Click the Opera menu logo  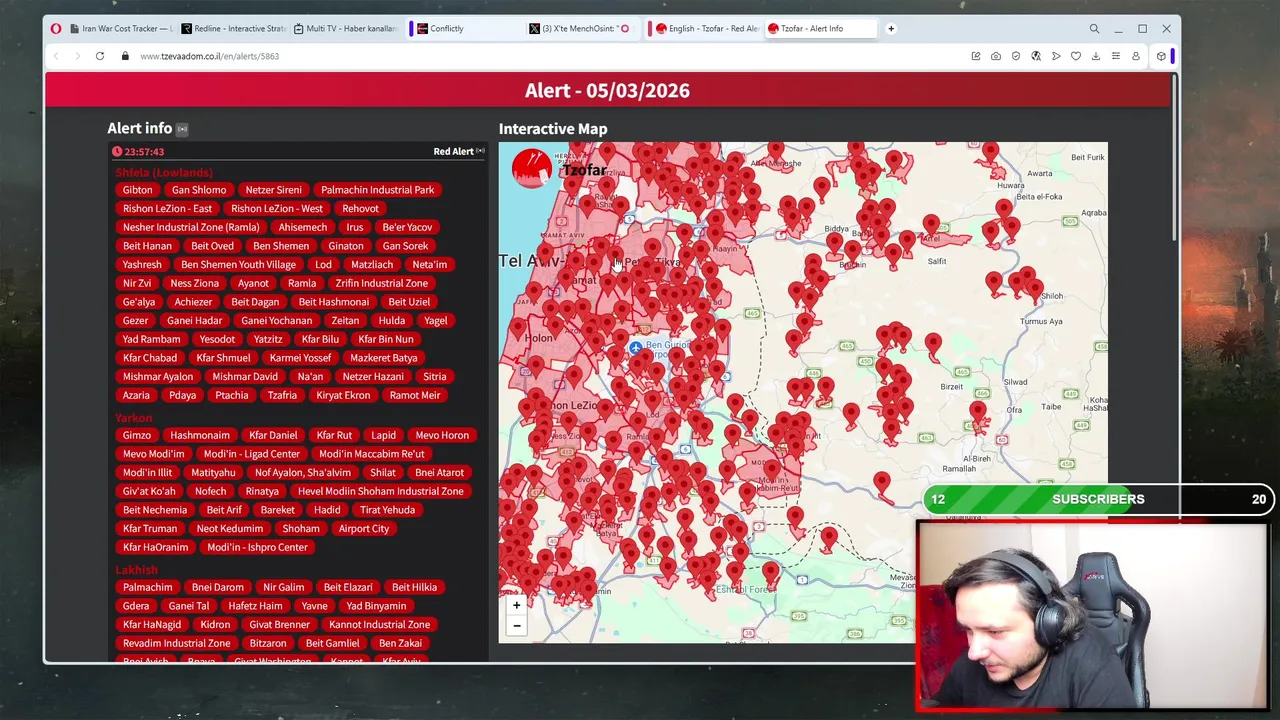tap(56, 29)
